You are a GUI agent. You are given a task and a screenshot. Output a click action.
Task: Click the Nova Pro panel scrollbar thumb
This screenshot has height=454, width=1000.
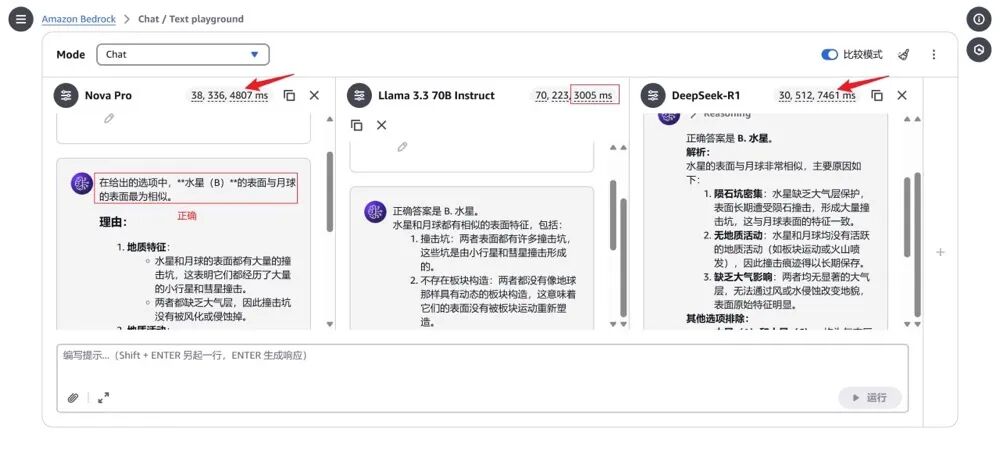(330, 191)
